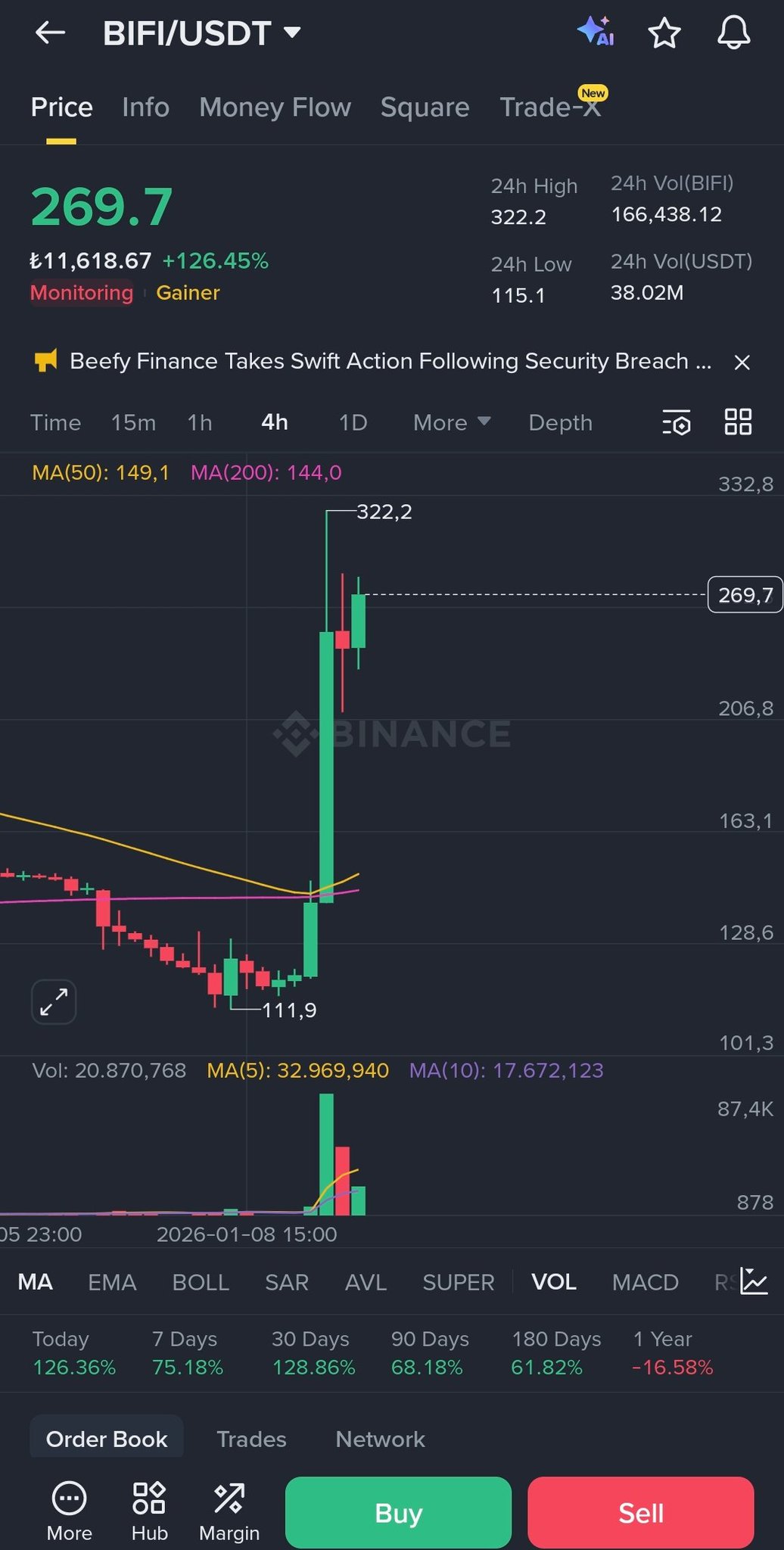Dismiss the news announcement banner
This screenshot has width=784, height=1550.
pos(742,363)
